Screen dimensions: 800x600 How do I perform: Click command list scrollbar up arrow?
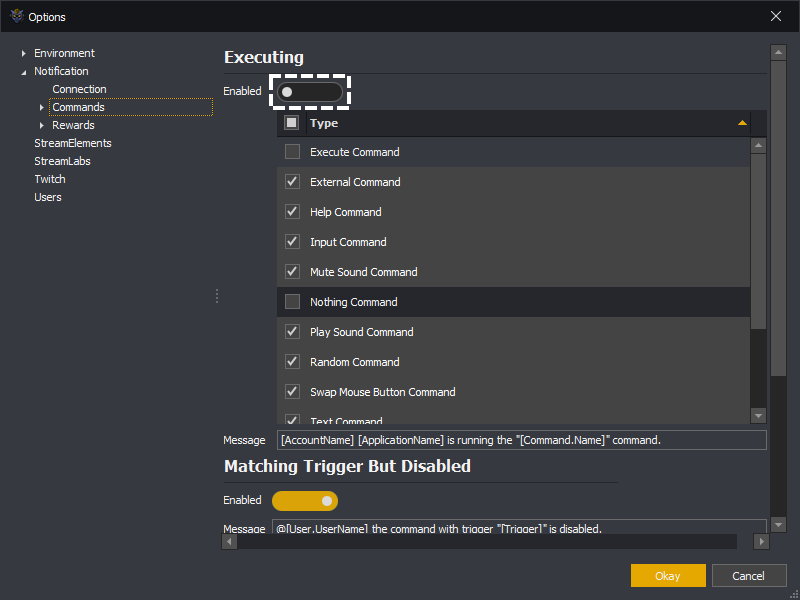coord(758,146)
